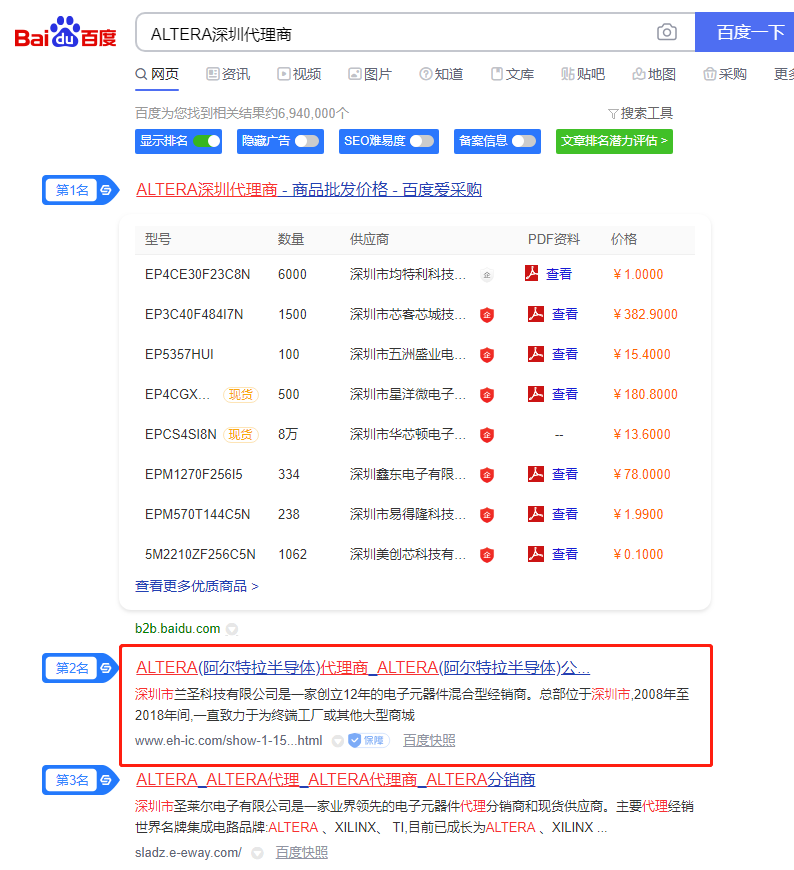Click 现货 tag on EP4CGX row

coord(240,394)
